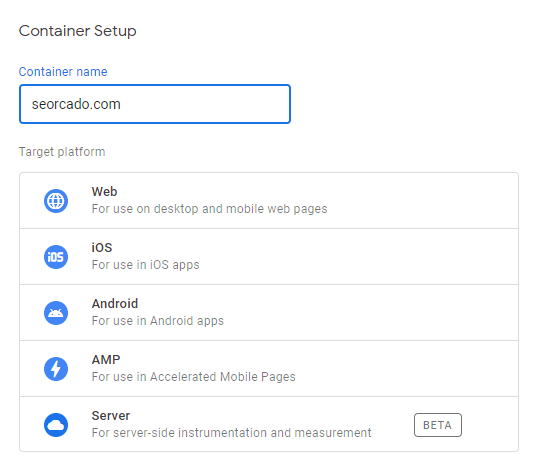
Task: Choose Server as target platform
Action: click(269, 424)
